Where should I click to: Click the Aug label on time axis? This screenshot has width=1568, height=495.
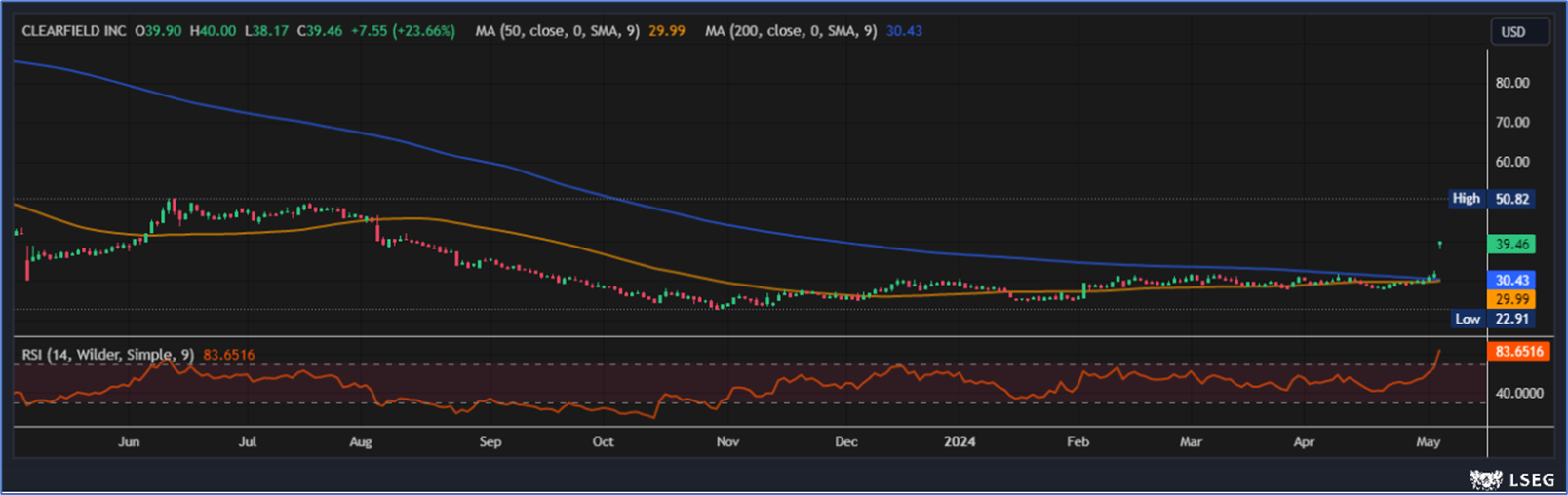[x=361, y=441]
